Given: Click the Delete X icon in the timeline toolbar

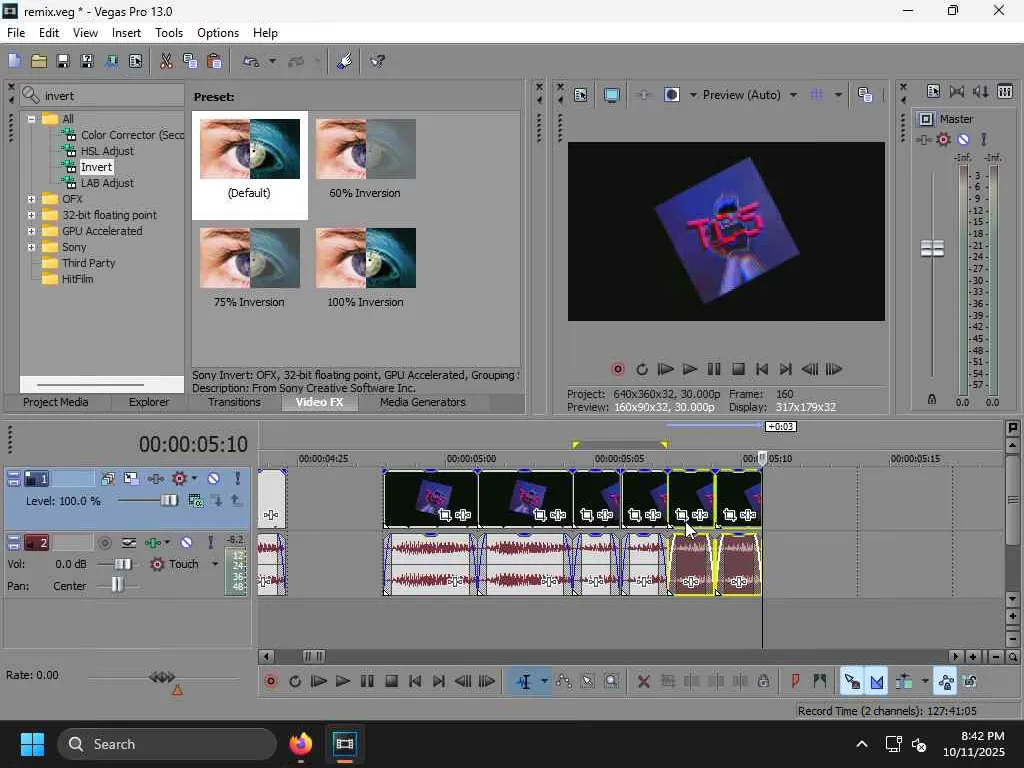Looking at the screenshot, I should 643,682.
